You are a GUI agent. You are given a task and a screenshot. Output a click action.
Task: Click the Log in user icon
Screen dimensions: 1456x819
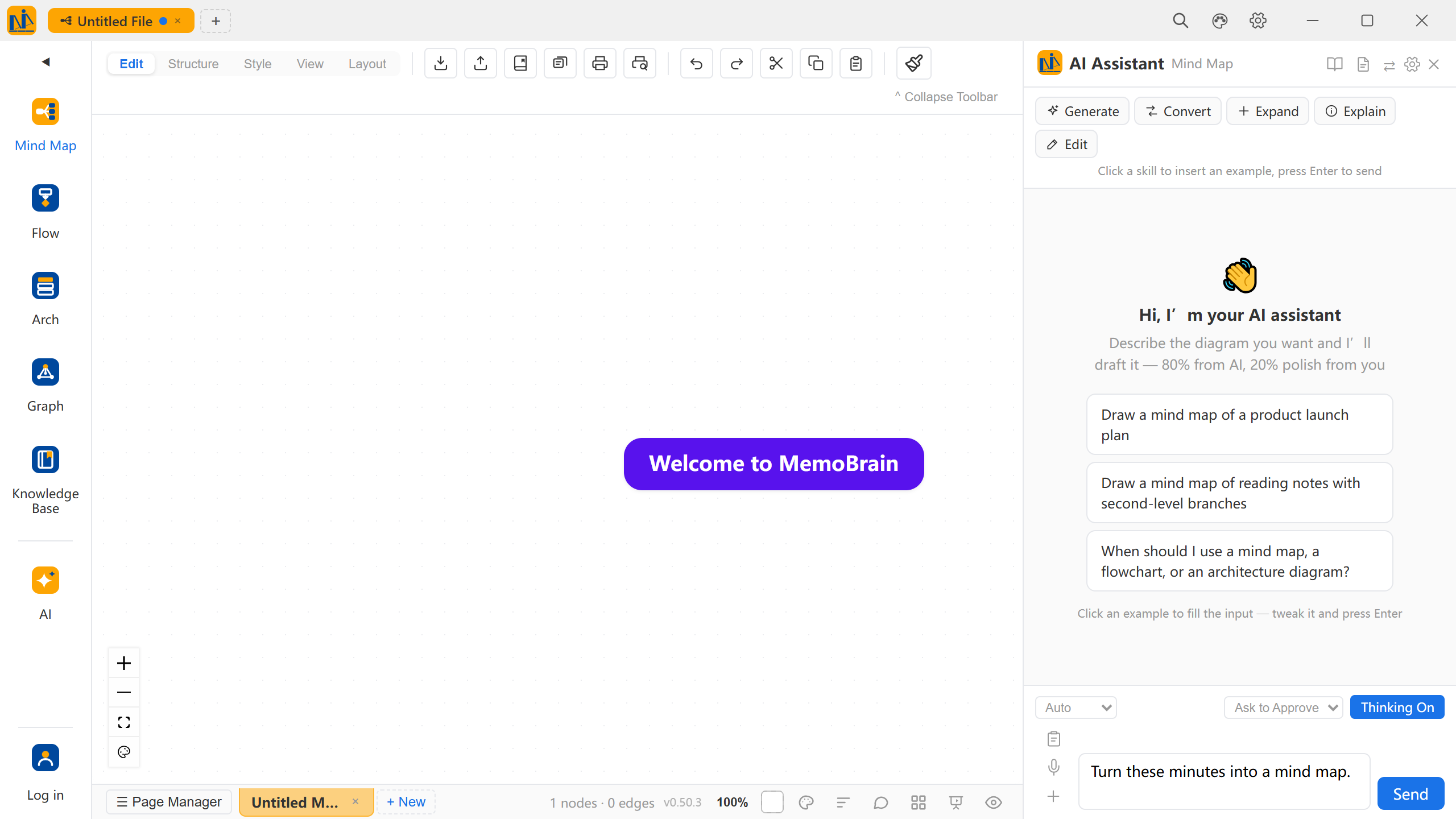pyautogui.click(x=45, y=758)
